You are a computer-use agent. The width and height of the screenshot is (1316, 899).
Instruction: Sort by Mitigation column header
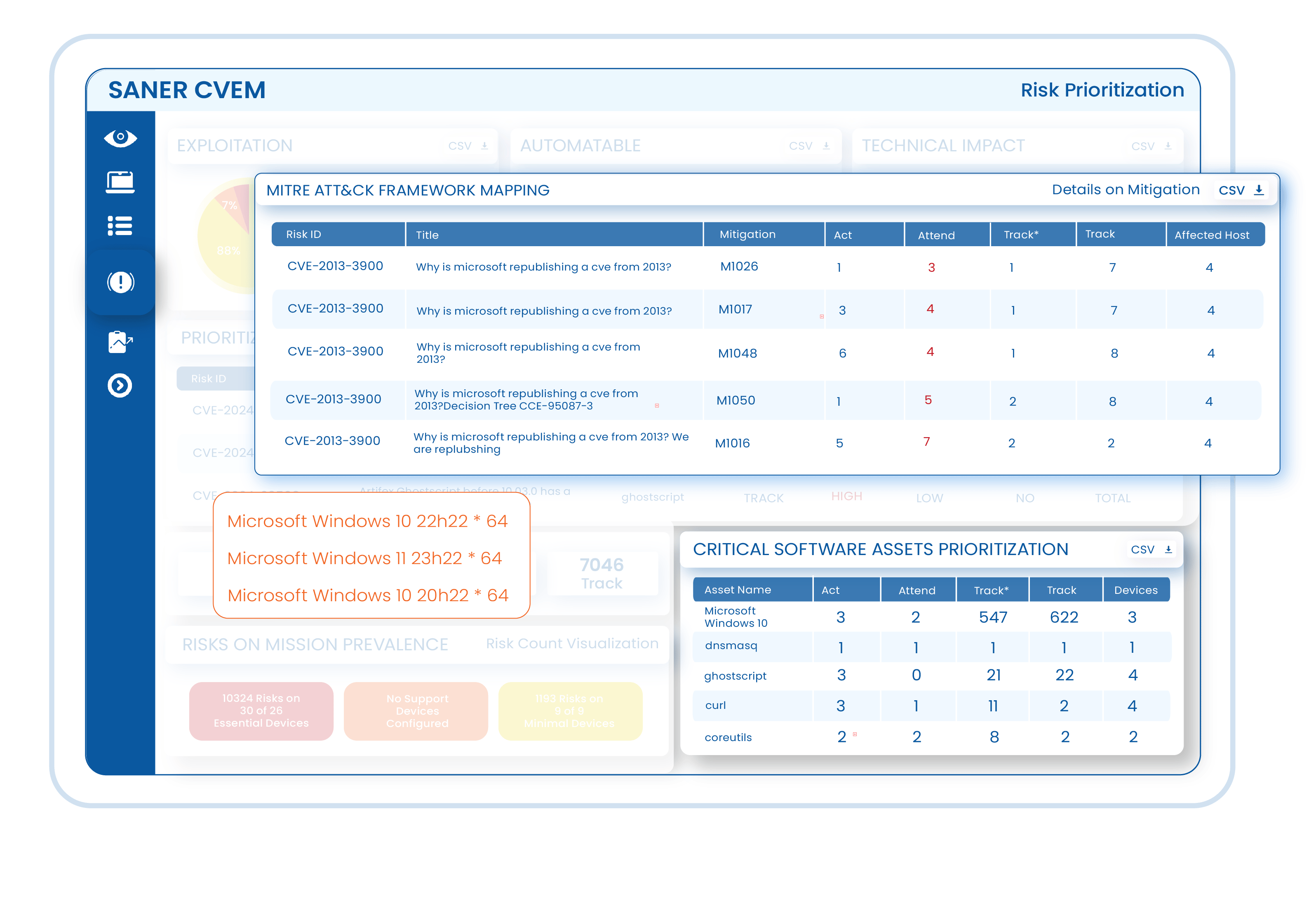pos(747,235)
